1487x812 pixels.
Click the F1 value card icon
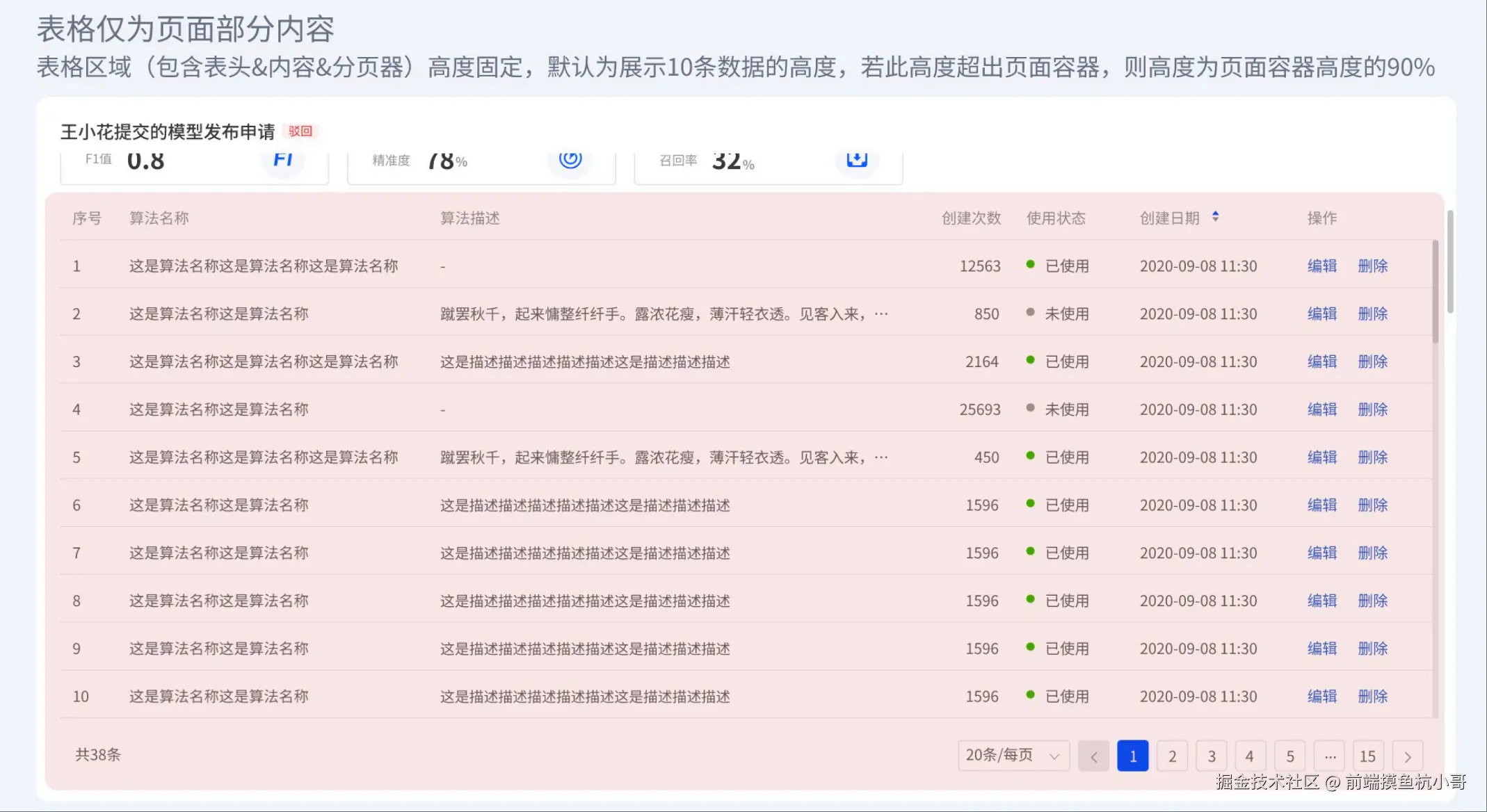283,160
